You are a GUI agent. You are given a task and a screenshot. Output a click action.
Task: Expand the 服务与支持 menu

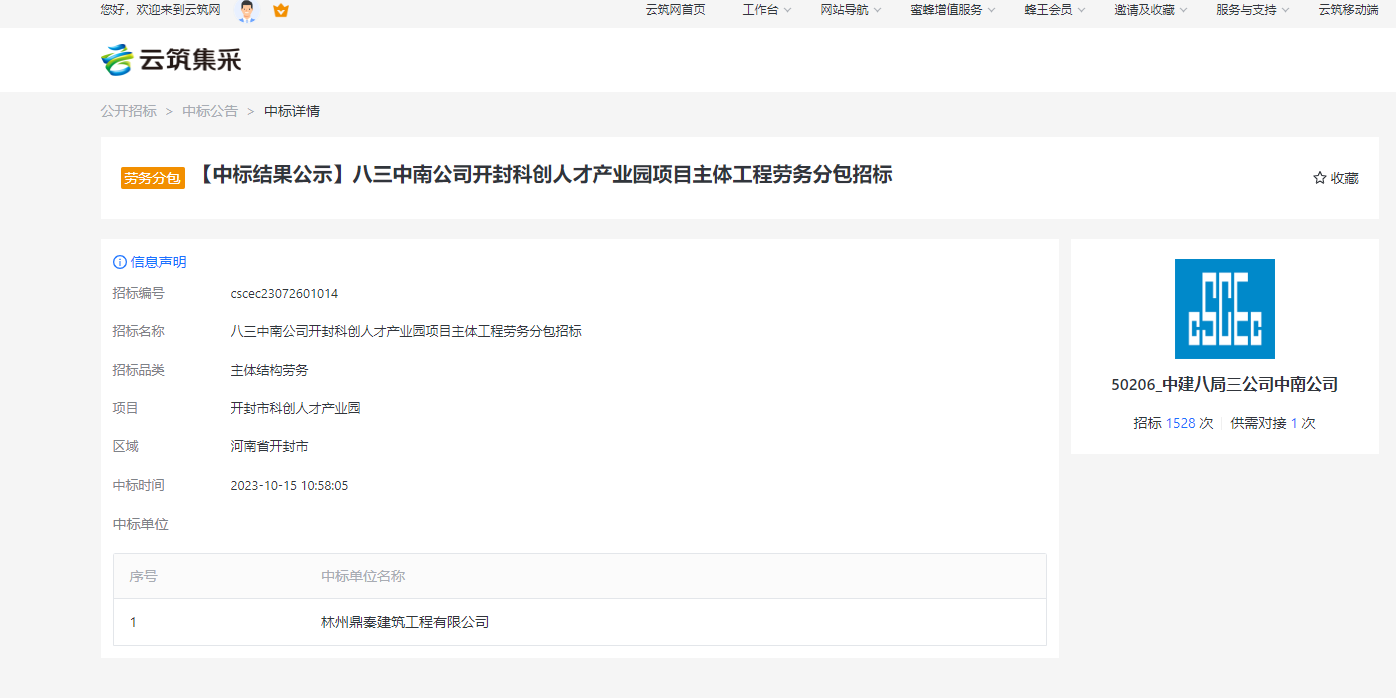point(1252,10)
